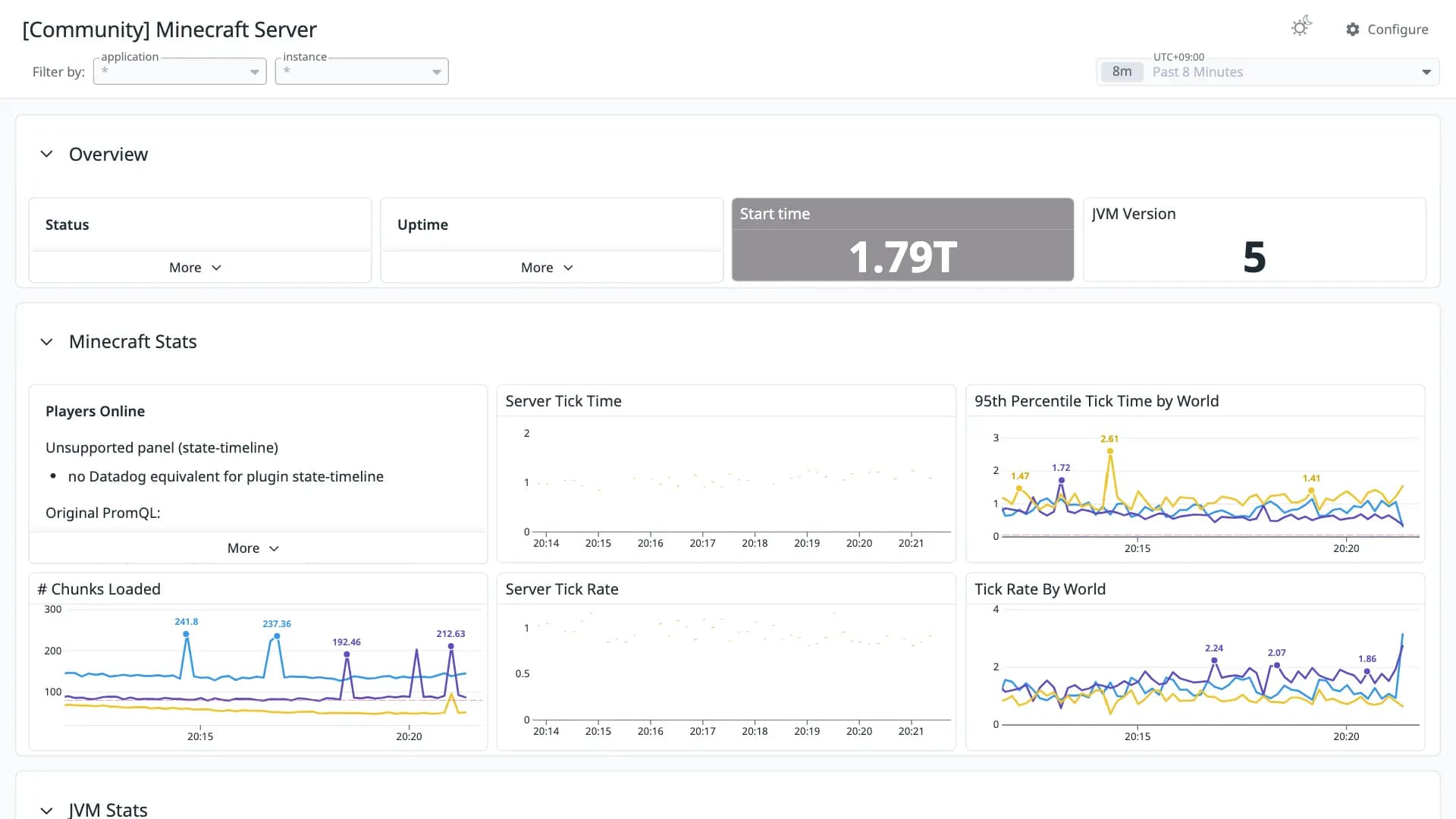The height and width of the screenshot is (819, 1456).
Task: Click the 2.07 peak in Tick Rate By World
Action: point(1277,665)
